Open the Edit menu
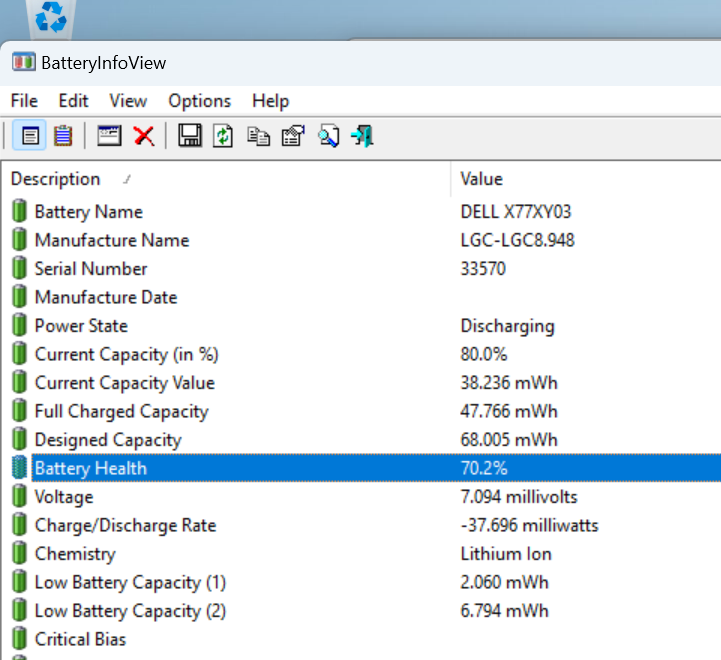The image size is (721, 660). pos(74,101)
